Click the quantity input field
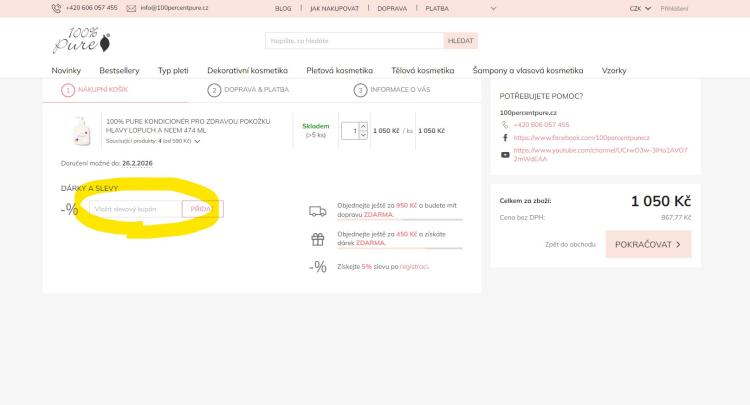 (x=350, y=131)
